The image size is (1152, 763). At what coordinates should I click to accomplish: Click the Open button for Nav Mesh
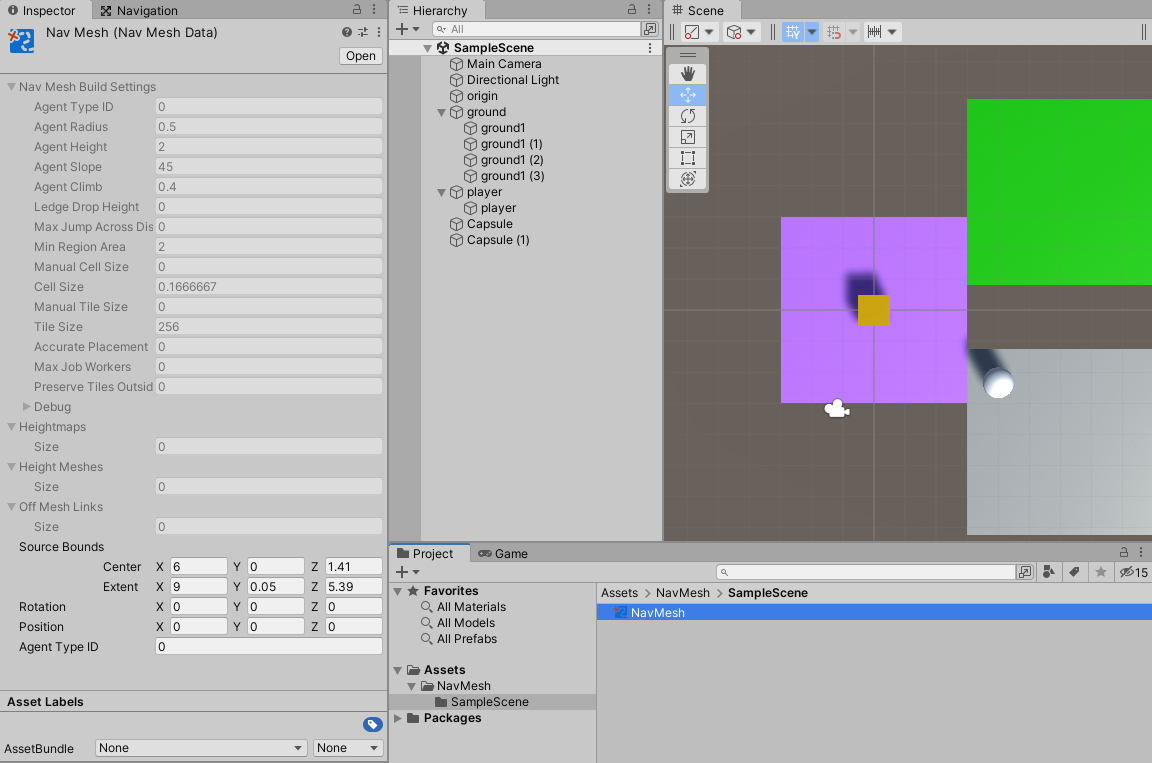tap(361, 56)
